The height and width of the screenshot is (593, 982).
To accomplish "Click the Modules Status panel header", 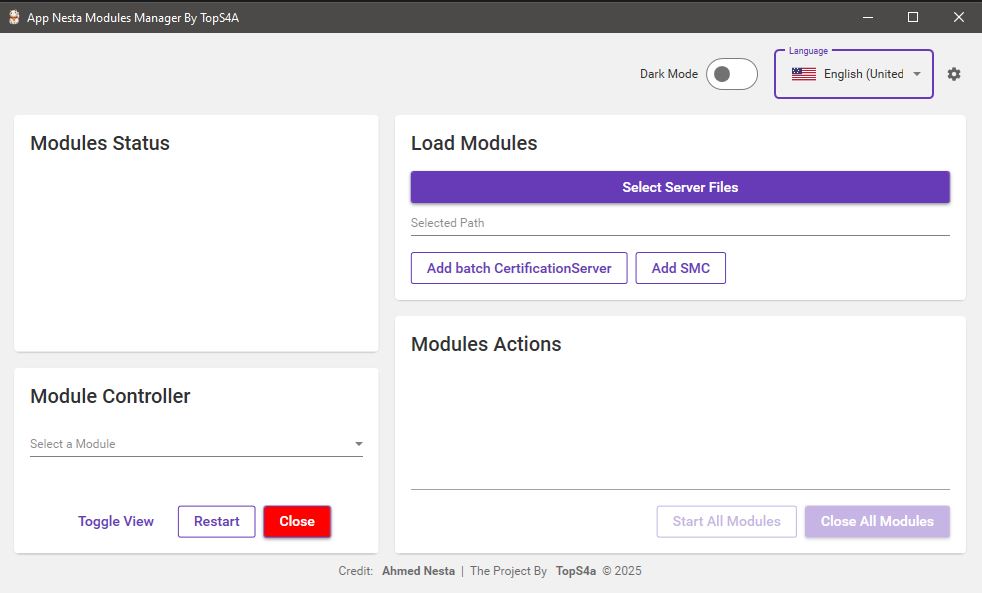I will point(99,143).
